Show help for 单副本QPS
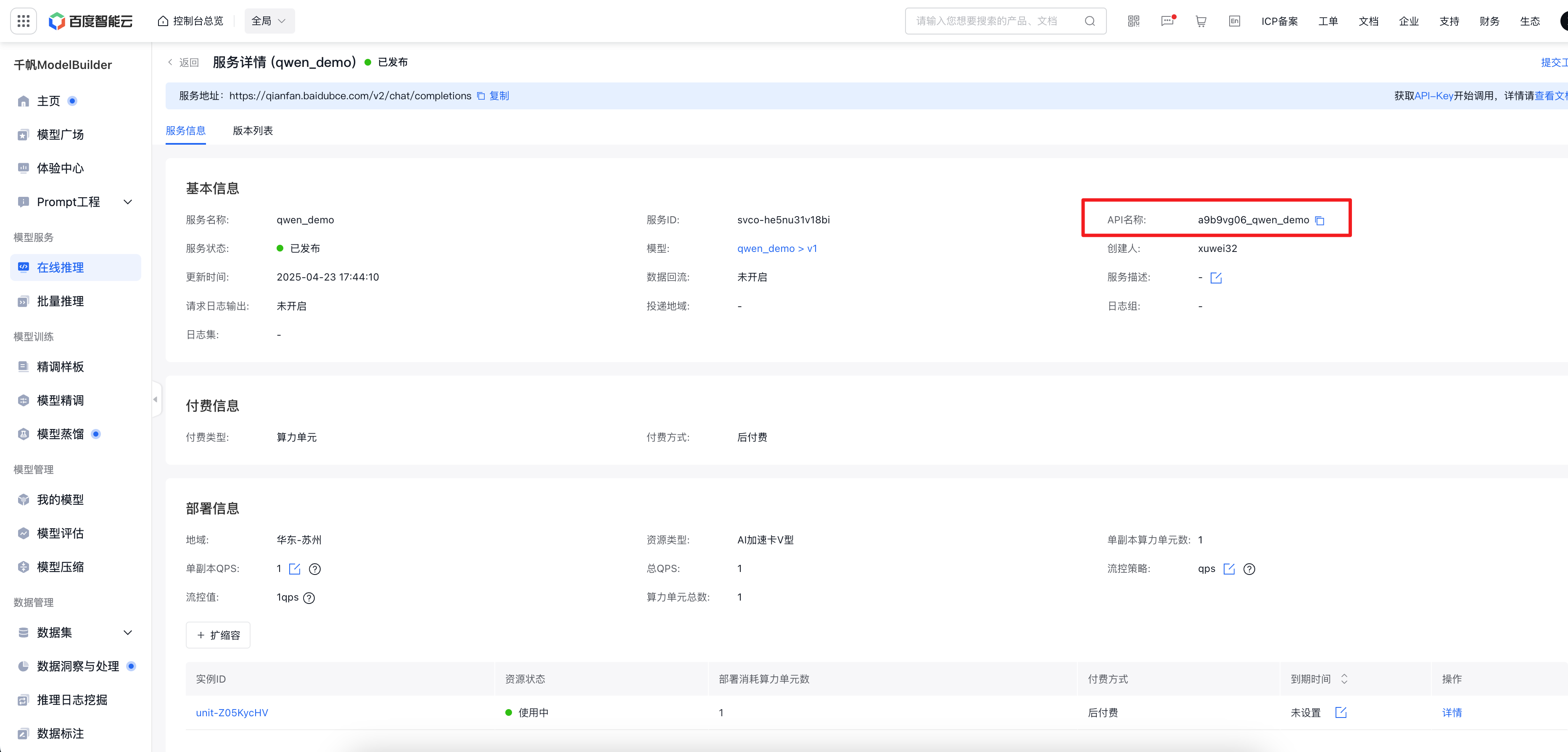The width and height of the screenshot is (1568, 752). coord(315,569)
